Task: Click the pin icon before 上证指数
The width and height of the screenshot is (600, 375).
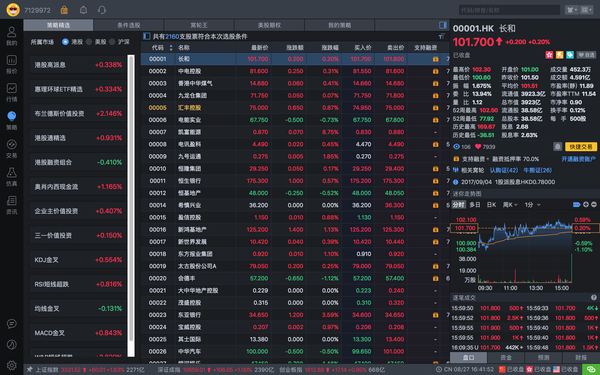Action: [x=29, y=369]
